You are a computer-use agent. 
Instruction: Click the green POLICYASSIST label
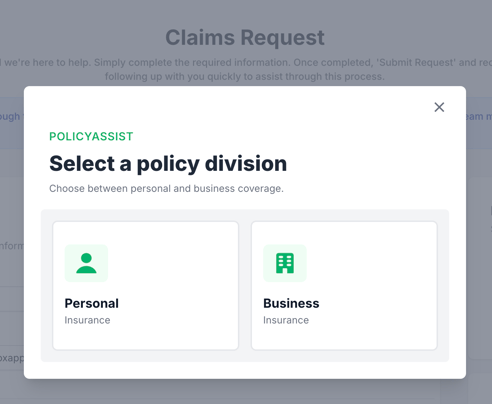tap(91, 136)
